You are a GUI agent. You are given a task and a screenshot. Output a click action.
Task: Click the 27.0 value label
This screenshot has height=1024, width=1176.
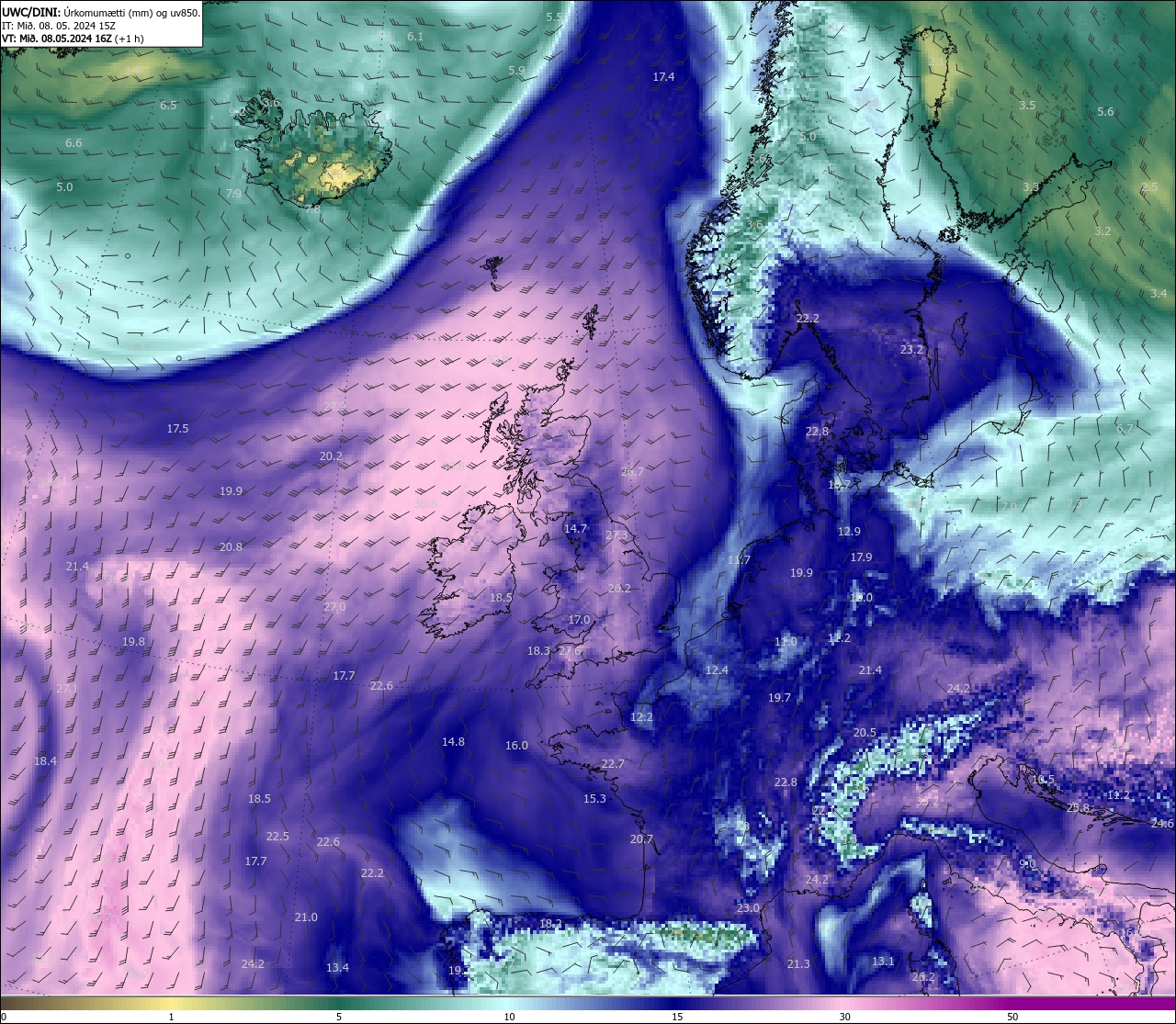tap(334, 607)
